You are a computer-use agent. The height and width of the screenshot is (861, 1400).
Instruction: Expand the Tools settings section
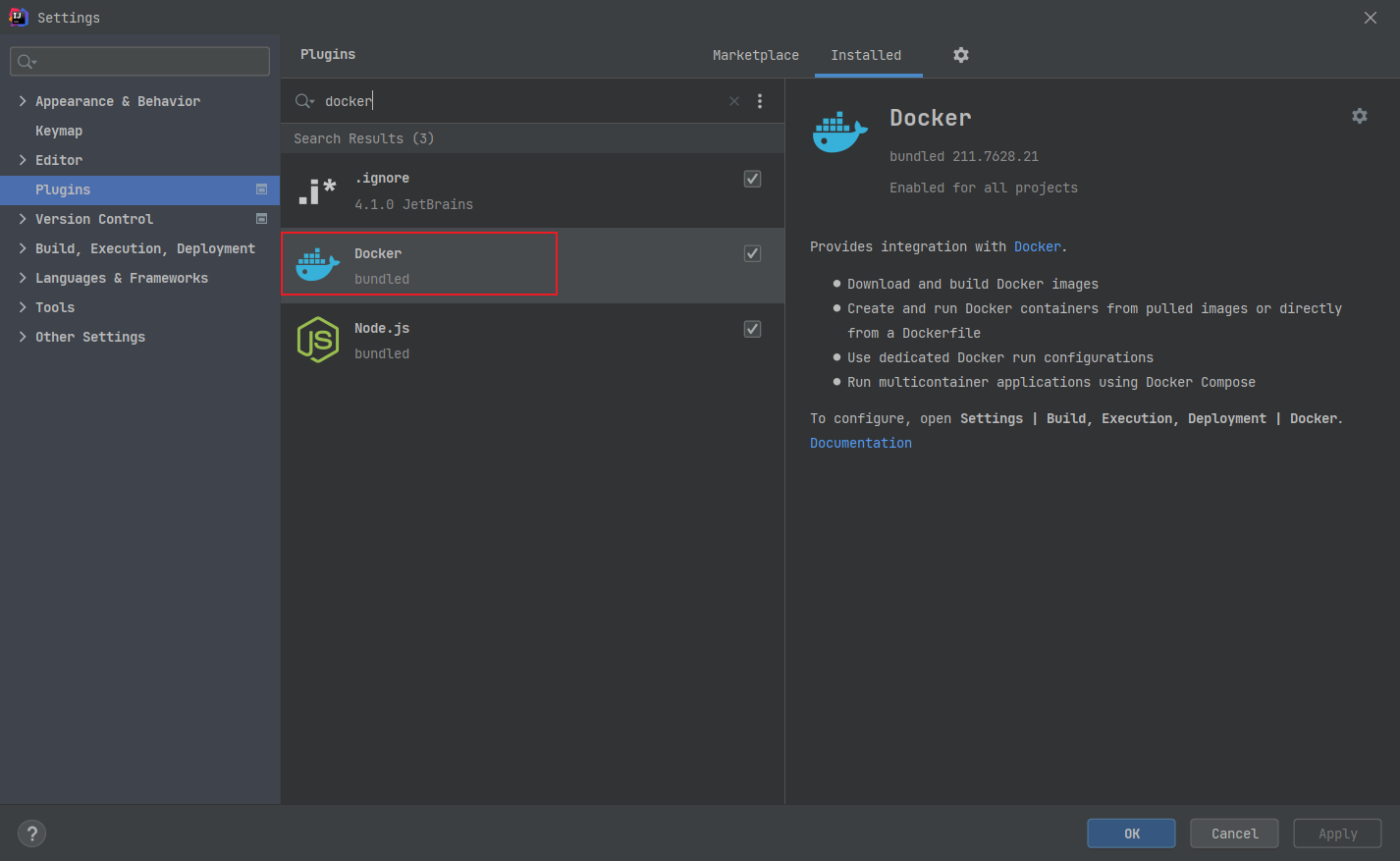(x=23, y=307)
